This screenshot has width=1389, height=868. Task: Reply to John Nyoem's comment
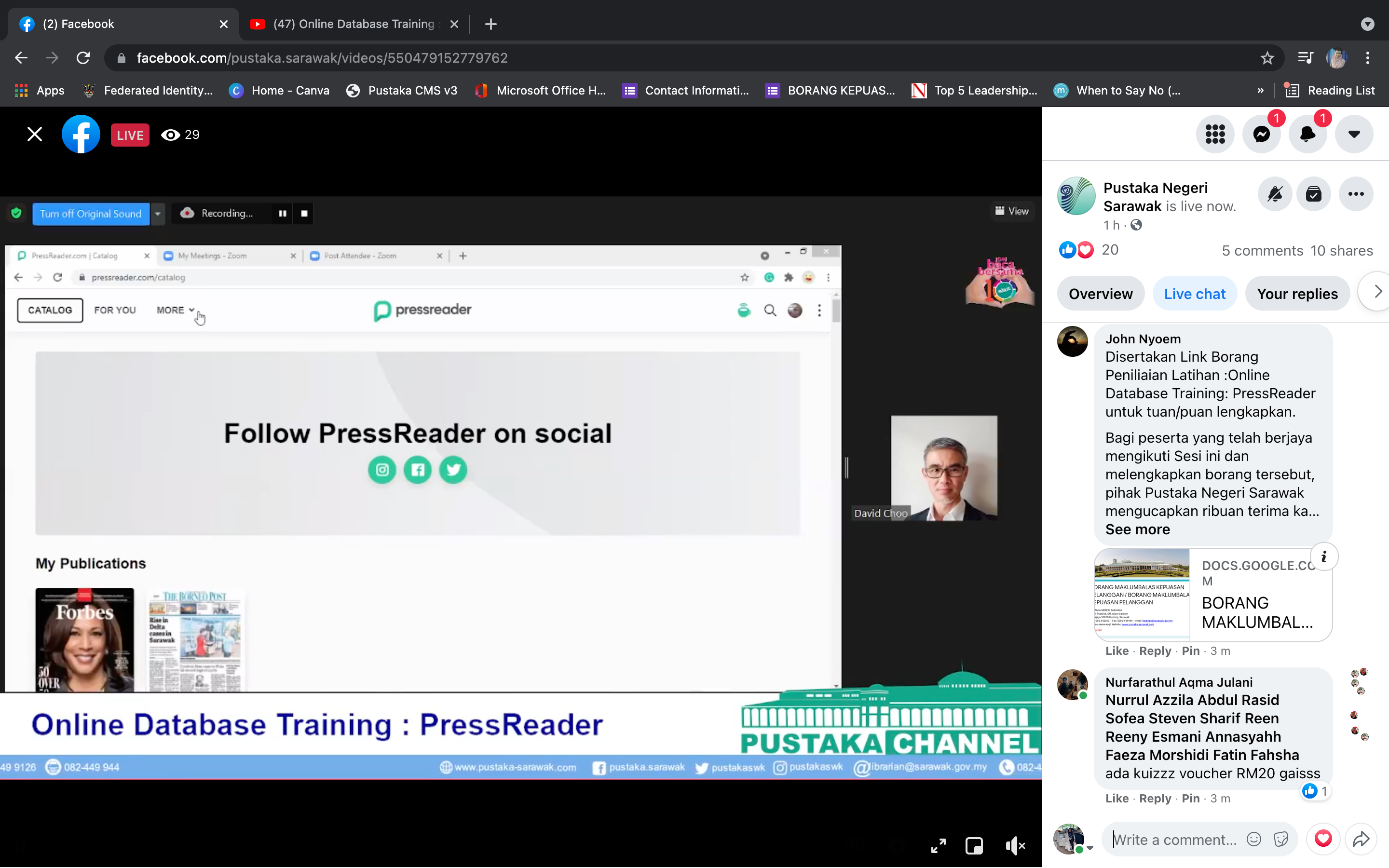[1155, 651]
